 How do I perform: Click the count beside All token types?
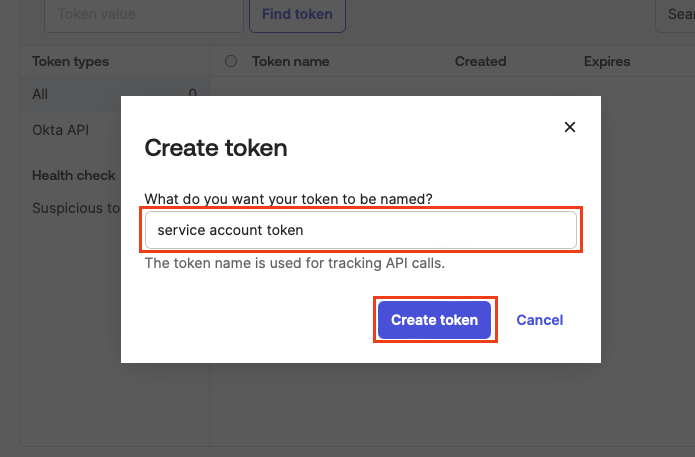(x=192, y=94)
